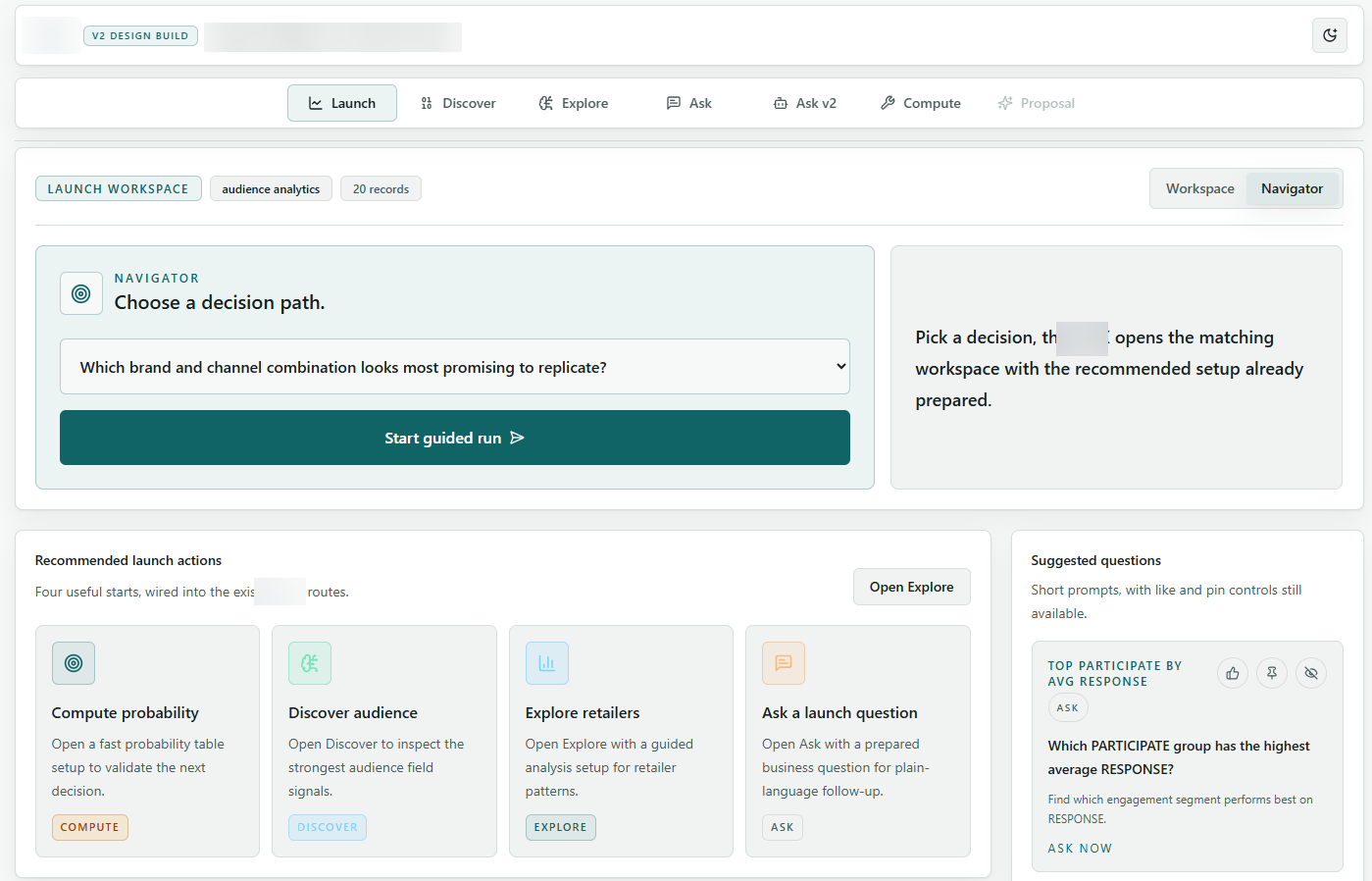The height and width of the screenshot is (881, 1372).
Task: Click the Proposal tab
Action: click(x=1037, y=103)
